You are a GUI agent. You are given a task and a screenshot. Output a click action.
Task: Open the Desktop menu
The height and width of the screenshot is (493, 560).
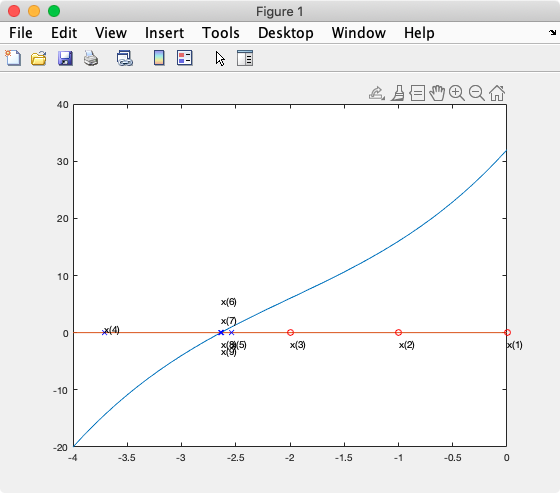click(286, 33)
